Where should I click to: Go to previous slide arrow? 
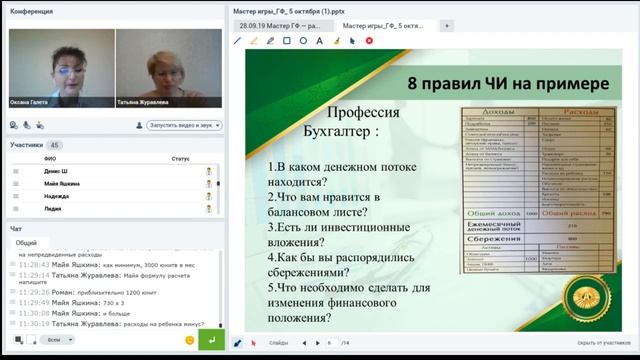[x=304, y=343]
